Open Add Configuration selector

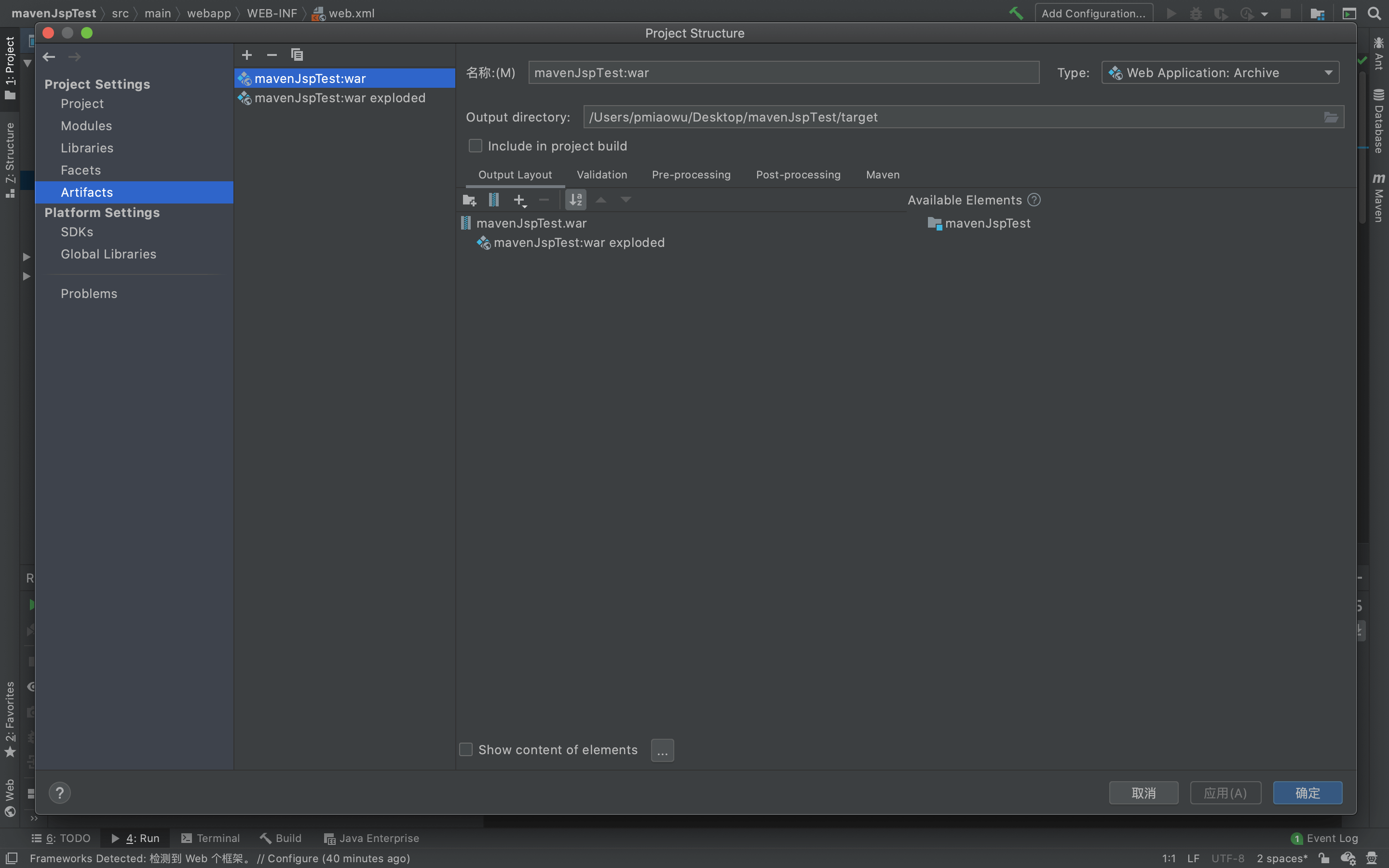[x=1093, y=13]
